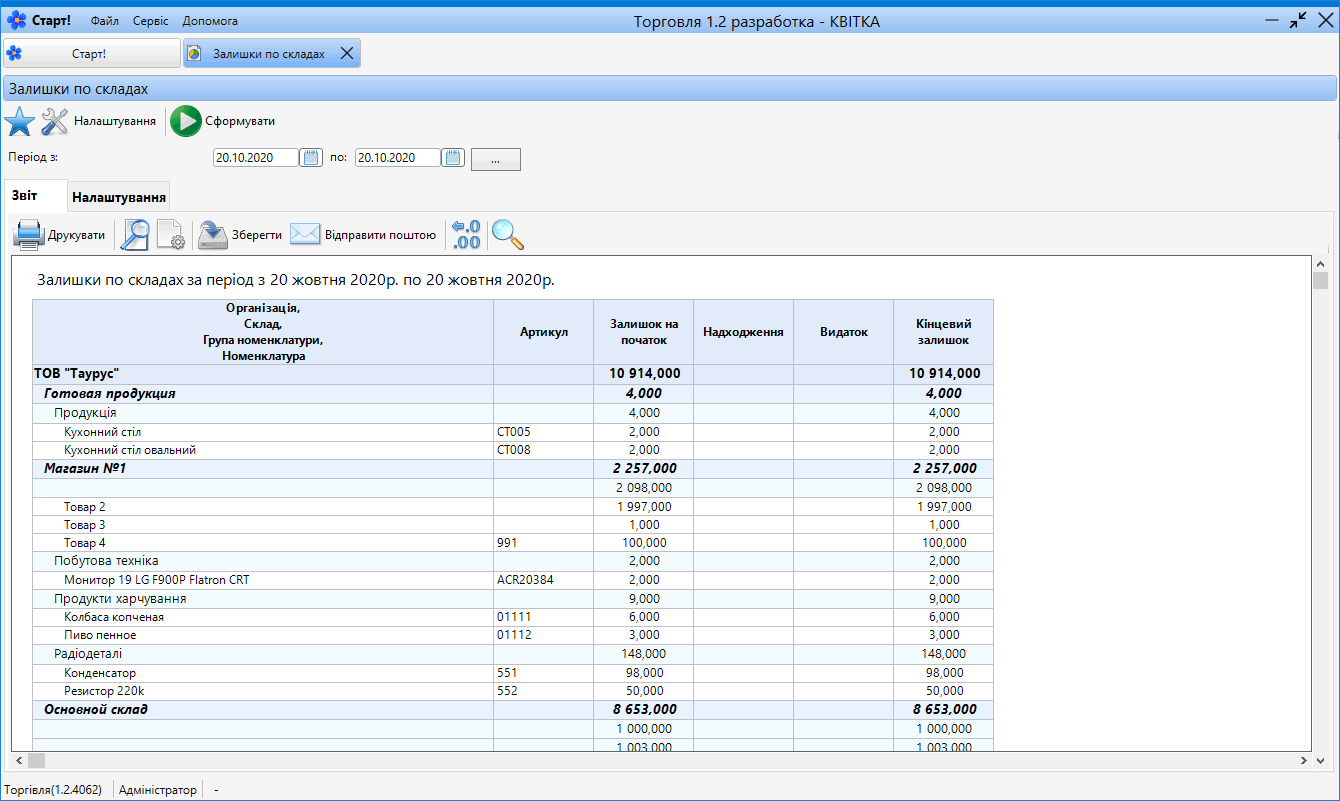Open the Допомога menu
The width and height of the screenshot is (1340, 801).
point(210,21)
